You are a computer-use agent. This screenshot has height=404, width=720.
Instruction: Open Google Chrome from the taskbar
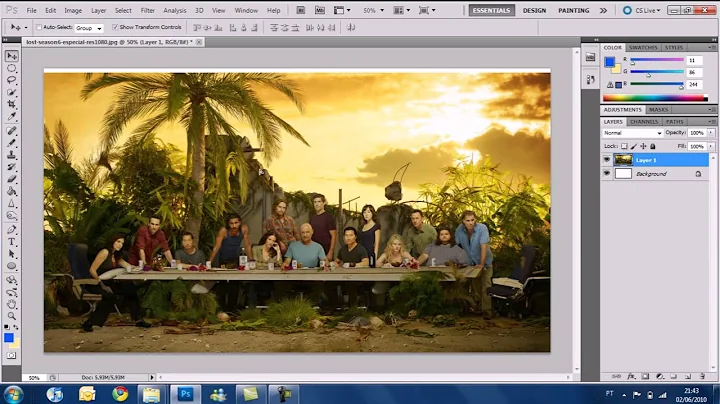click(120, 394)
